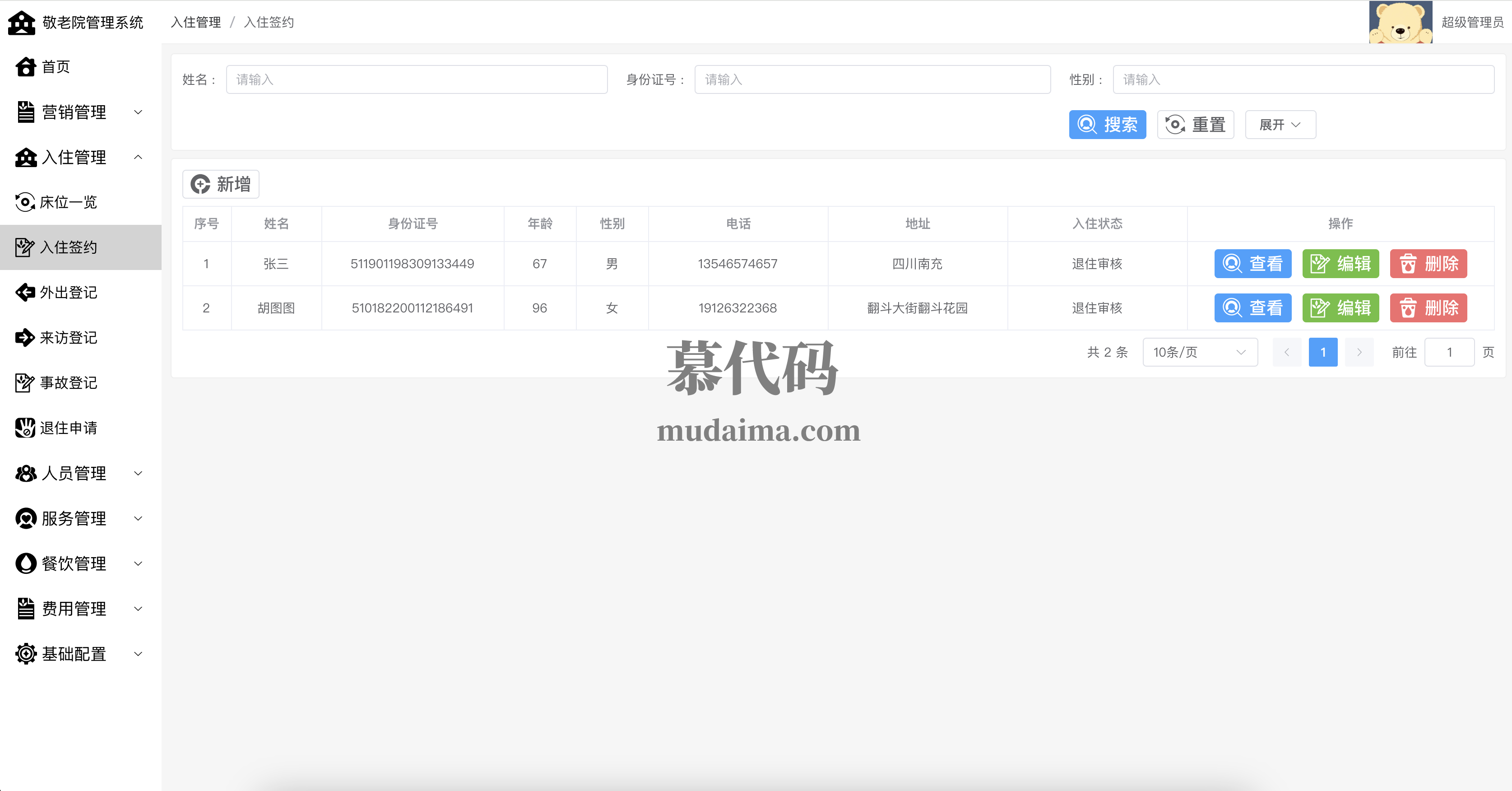The height and width of the screenshot is (791, 1512).
Task: Click the 展开 filter expander
Action: [1280, 125]
